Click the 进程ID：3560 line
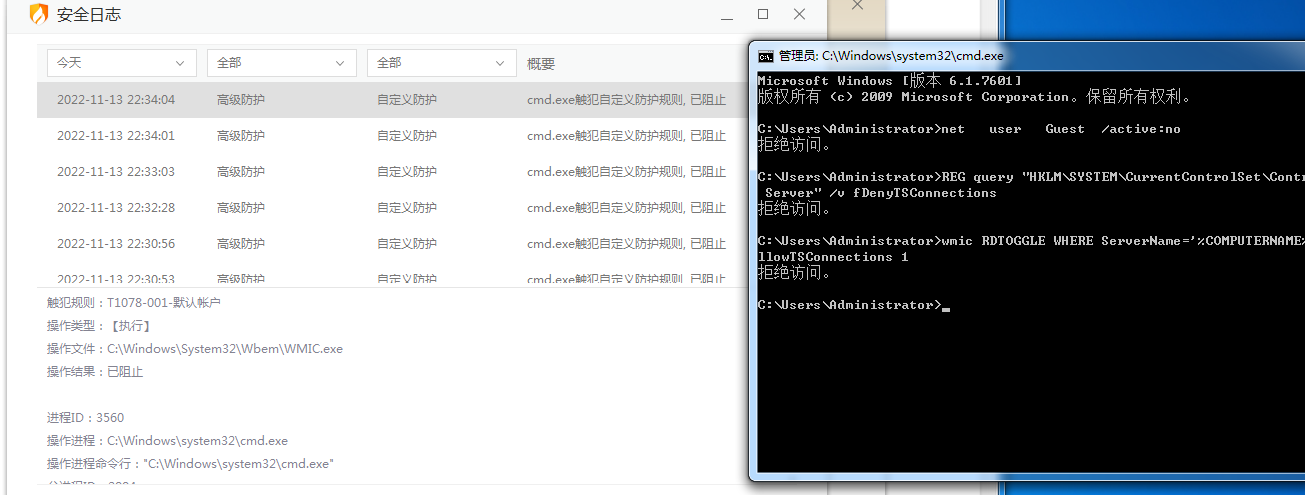 (86, 418)
